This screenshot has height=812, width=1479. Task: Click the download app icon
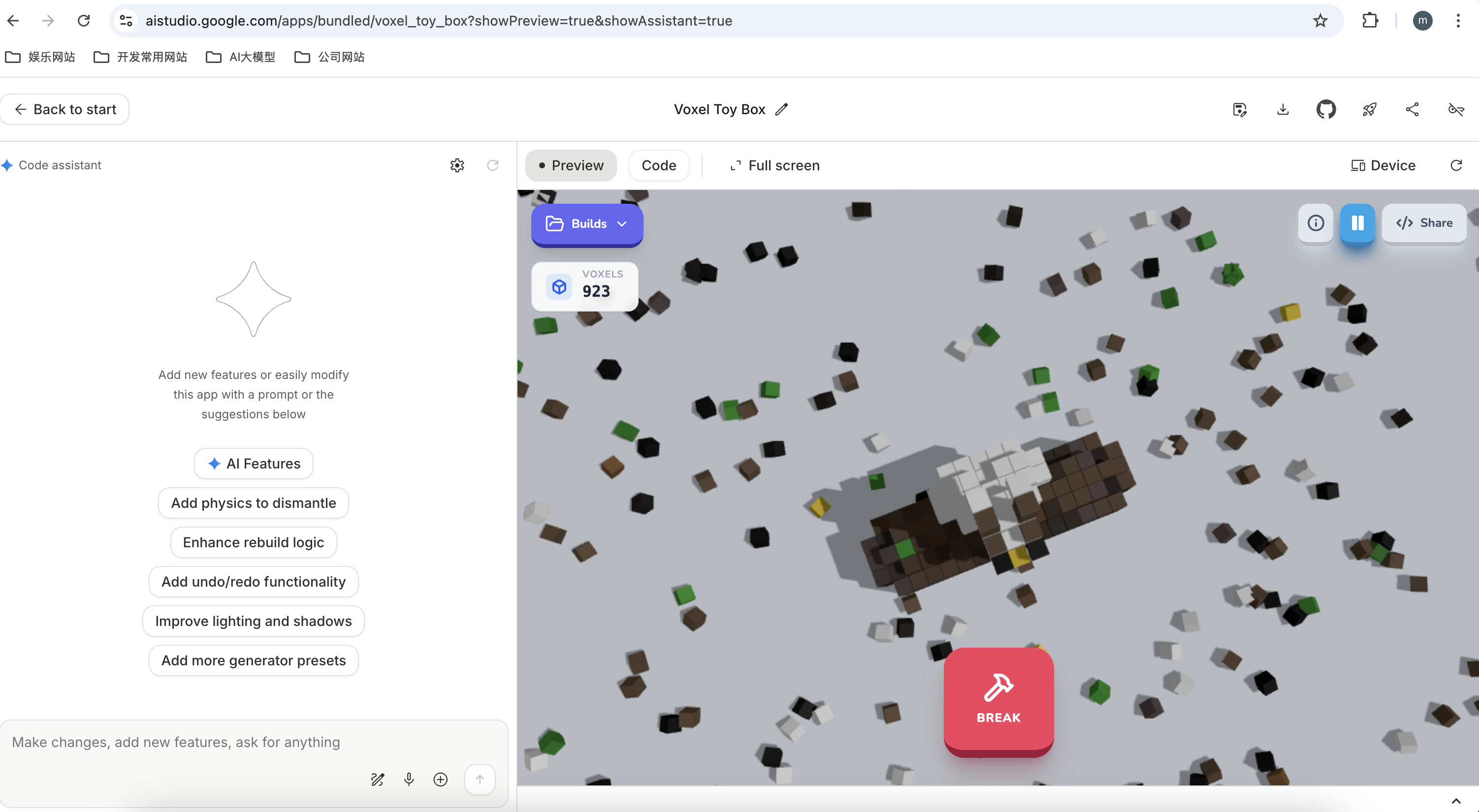tap(1283, 109)
